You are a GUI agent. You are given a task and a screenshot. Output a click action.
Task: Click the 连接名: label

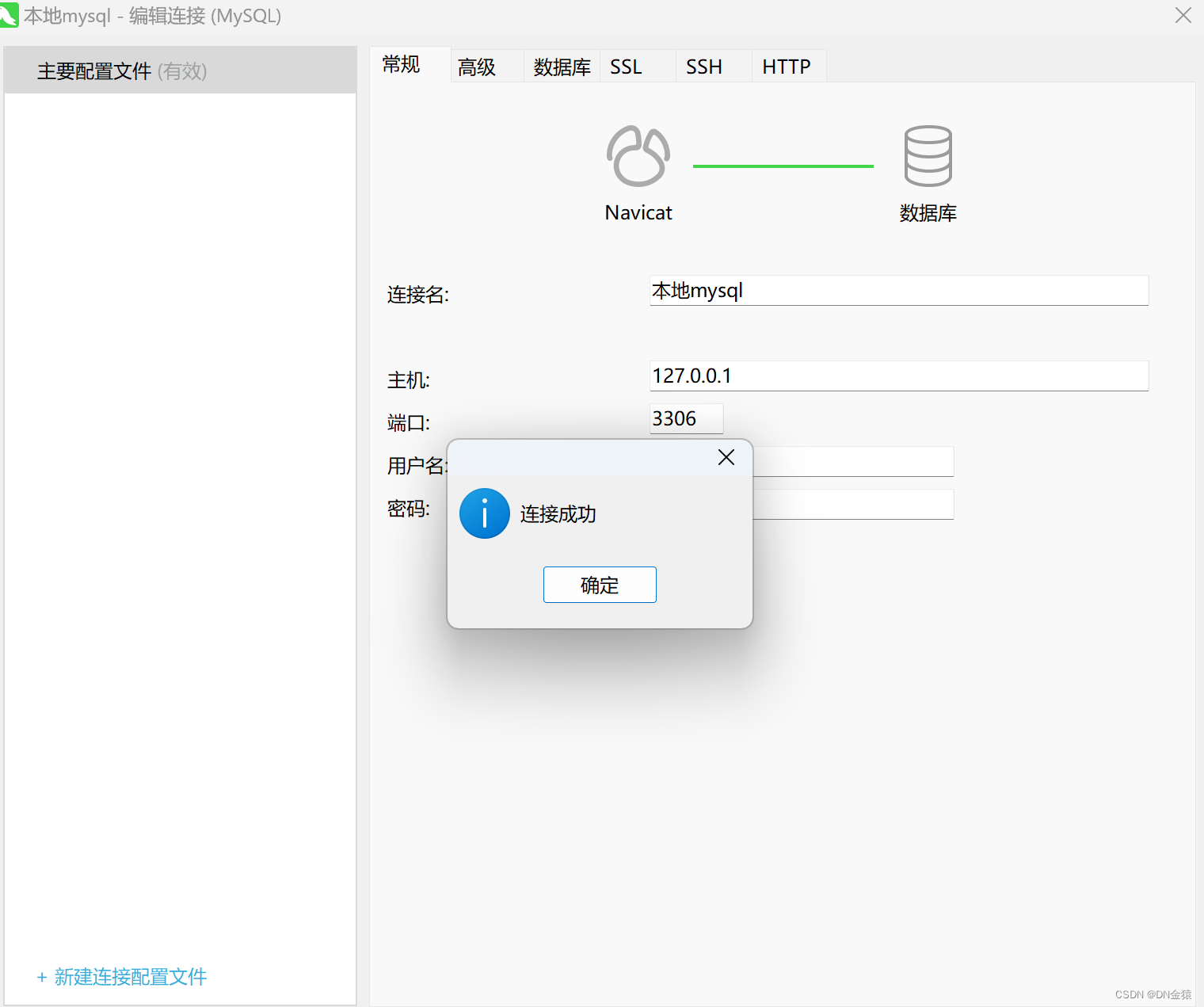(x=418, y=295)
